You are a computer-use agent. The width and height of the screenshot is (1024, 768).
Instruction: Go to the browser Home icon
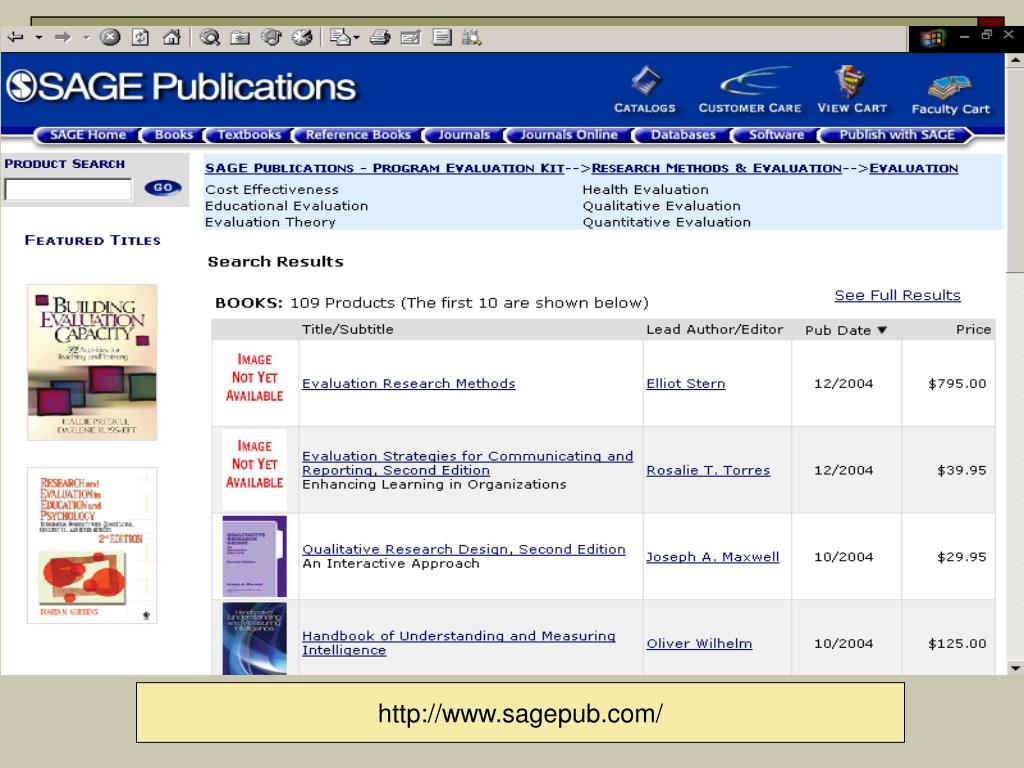tap(172, 37)
